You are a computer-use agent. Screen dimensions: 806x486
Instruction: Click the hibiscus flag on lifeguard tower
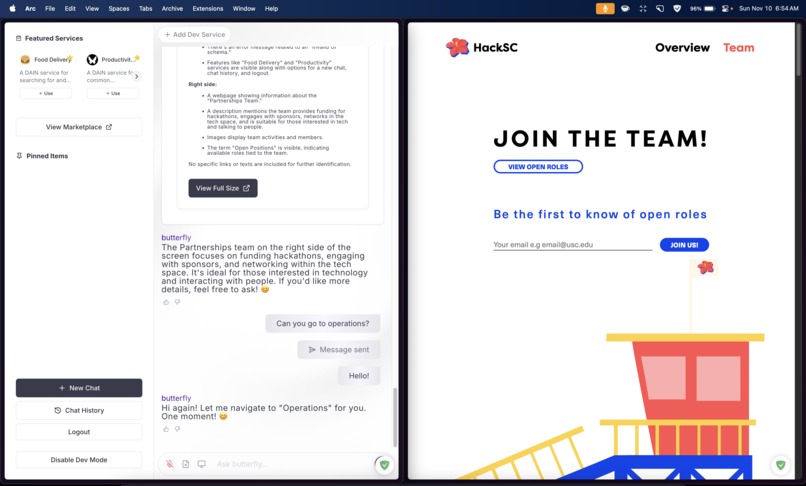pyautogui.click(x=706, y=267)
